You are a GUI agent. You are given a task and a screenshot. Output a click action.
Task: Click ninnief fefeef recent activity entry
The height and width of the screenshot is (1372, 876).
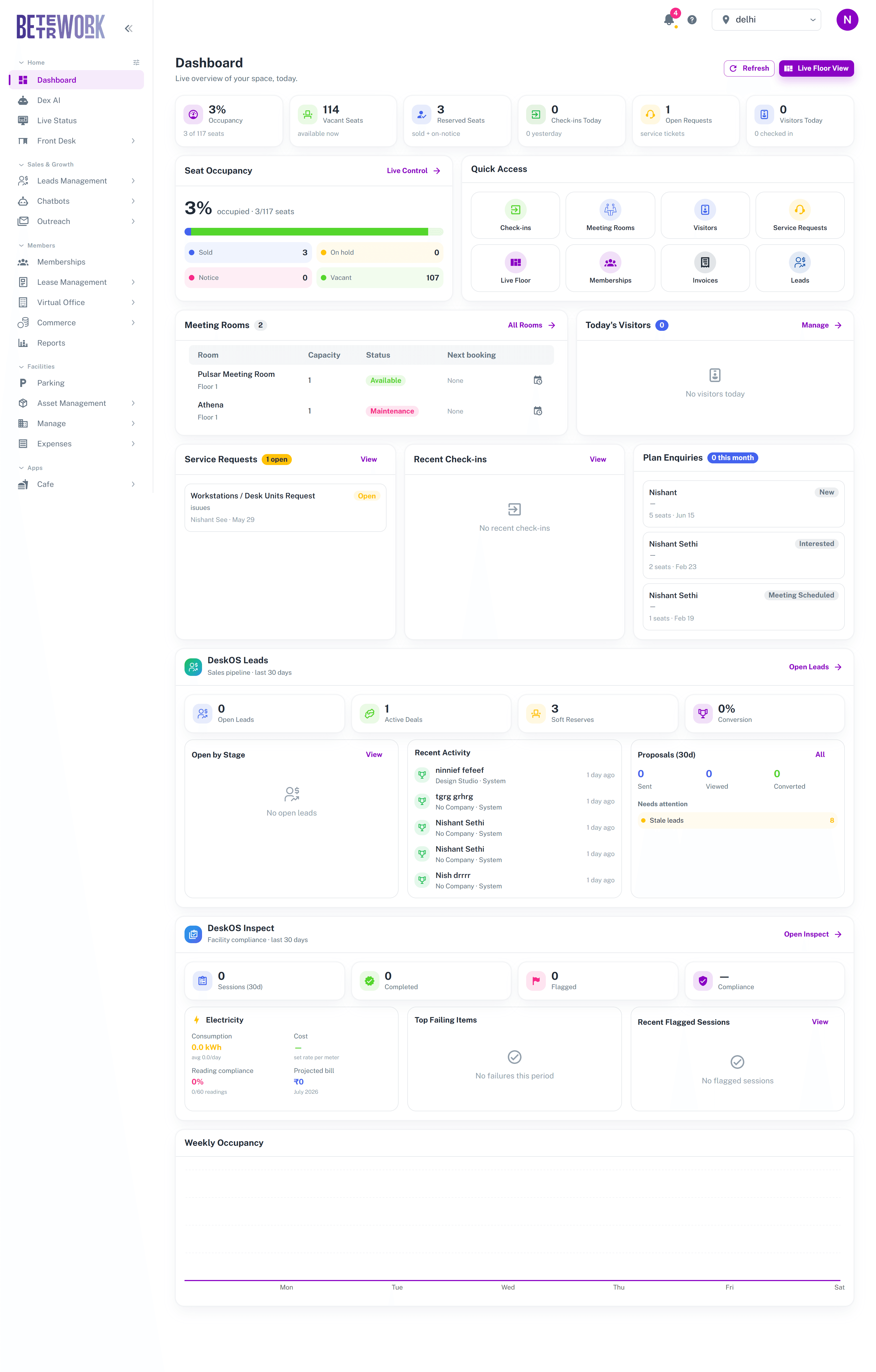pyautogui.click(x=514, y=776)
